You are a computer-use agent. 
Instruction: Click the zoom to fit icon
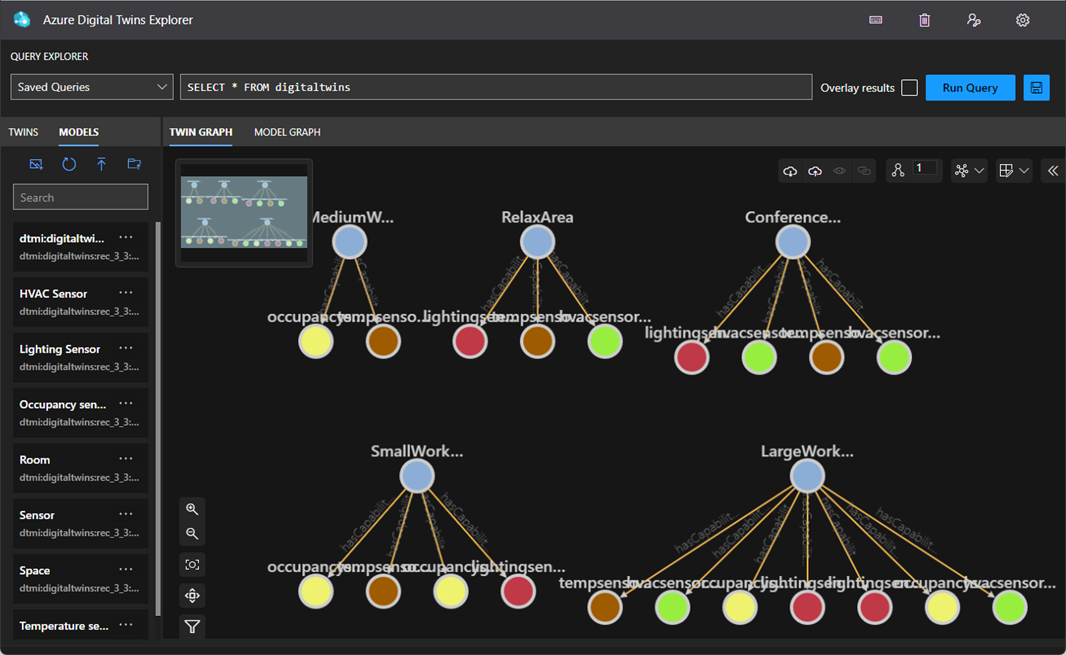click(x=192, y=565)
